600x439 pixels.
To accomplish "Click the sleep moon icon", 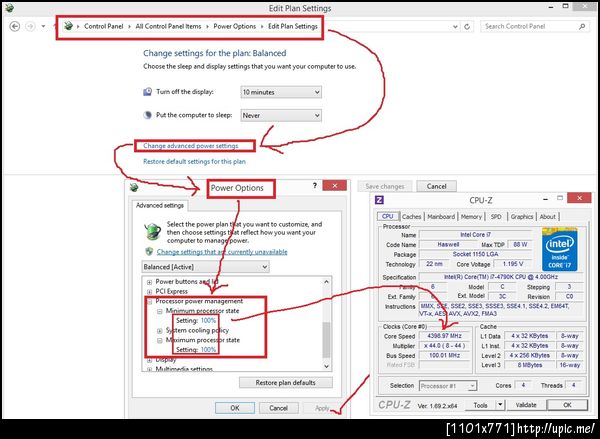I will coord(147,115).
